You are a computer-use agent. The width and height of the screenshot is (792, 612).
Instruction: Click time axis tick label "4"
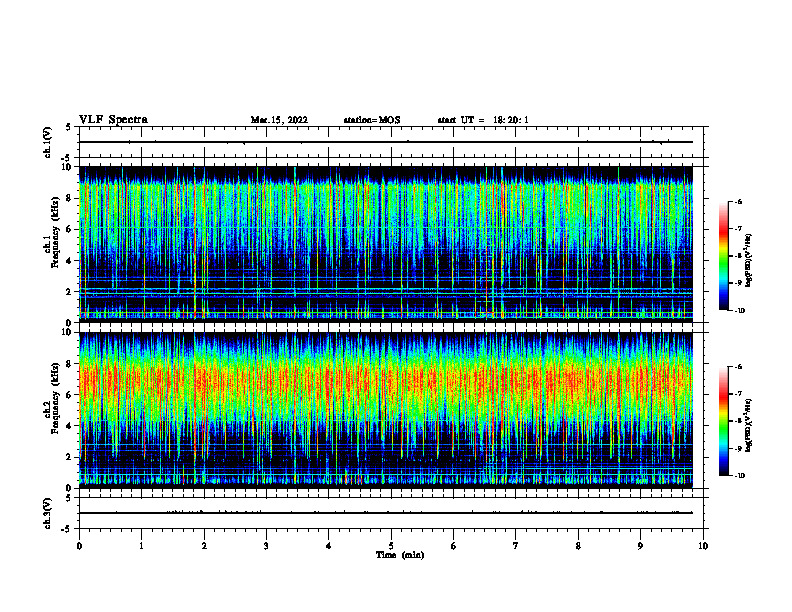pos(328,546)
